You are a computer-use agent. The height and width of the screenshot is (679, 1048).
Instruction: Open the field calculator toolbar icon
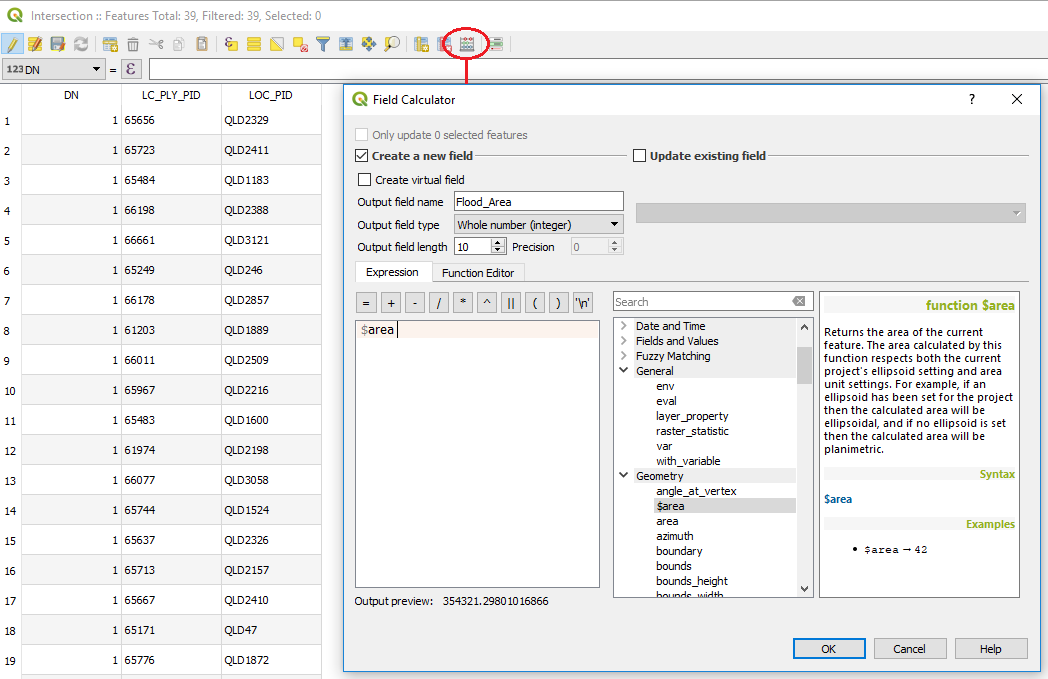[x=466, y=44]
